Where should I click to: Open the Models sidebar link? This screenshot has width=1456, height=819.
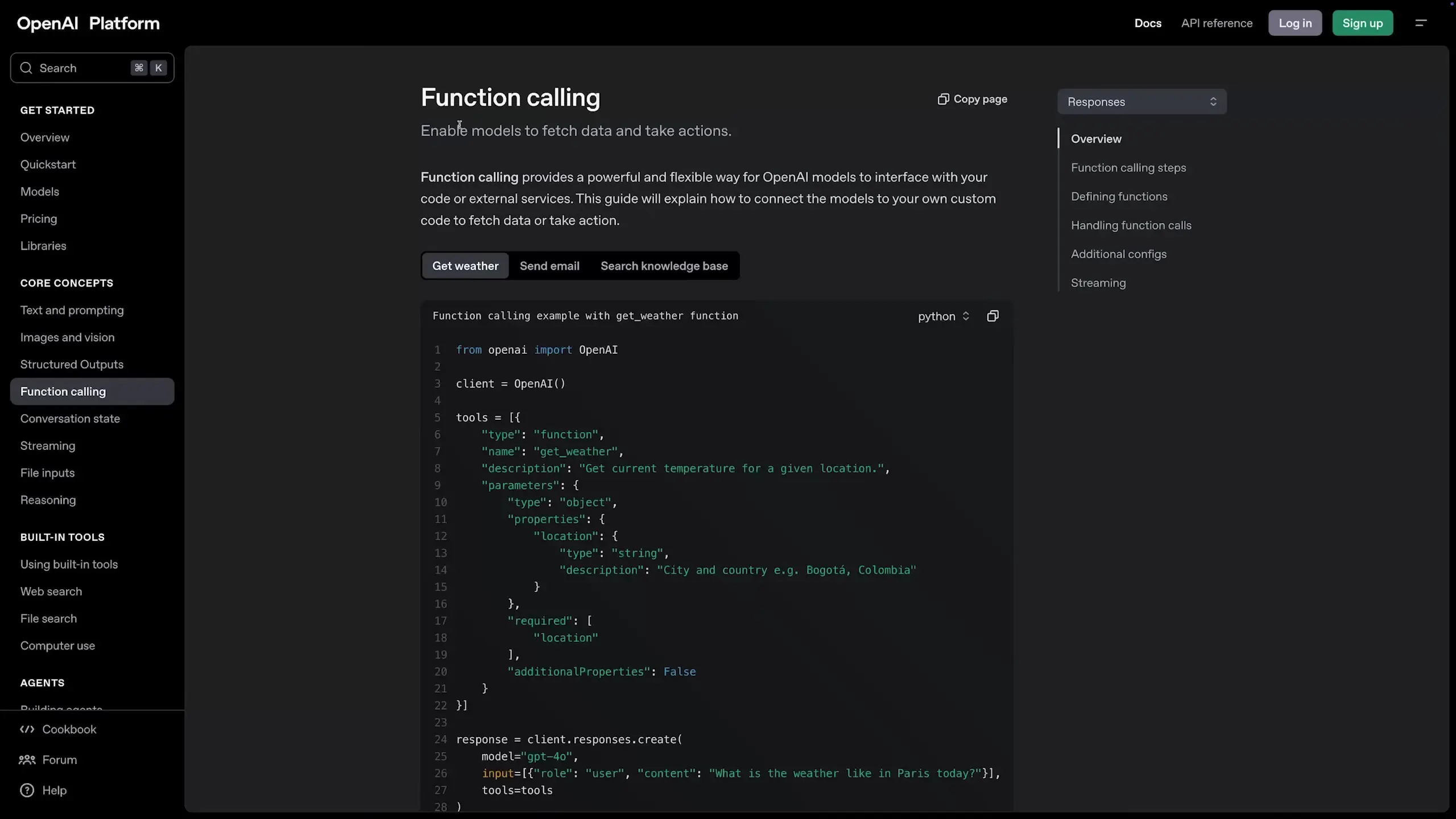pyautogui.click(x=40, y=192)
